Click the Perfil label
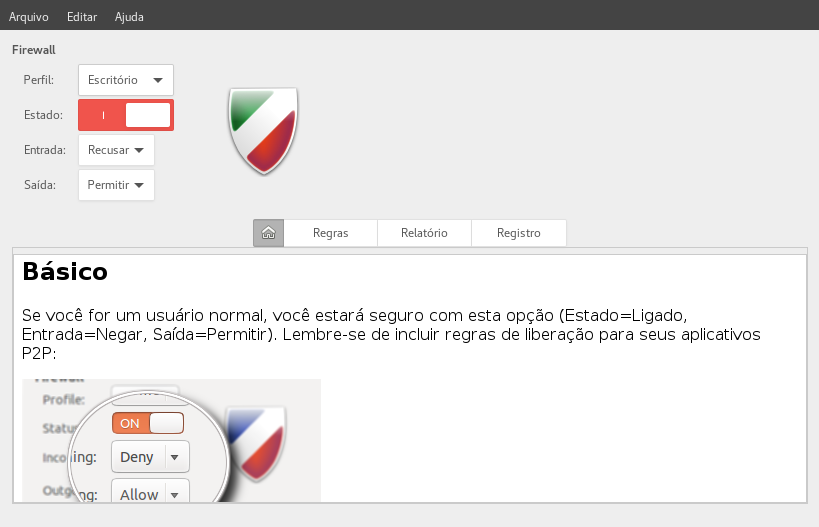The height and width of the screenshot is (527, 819). [39, 80]
